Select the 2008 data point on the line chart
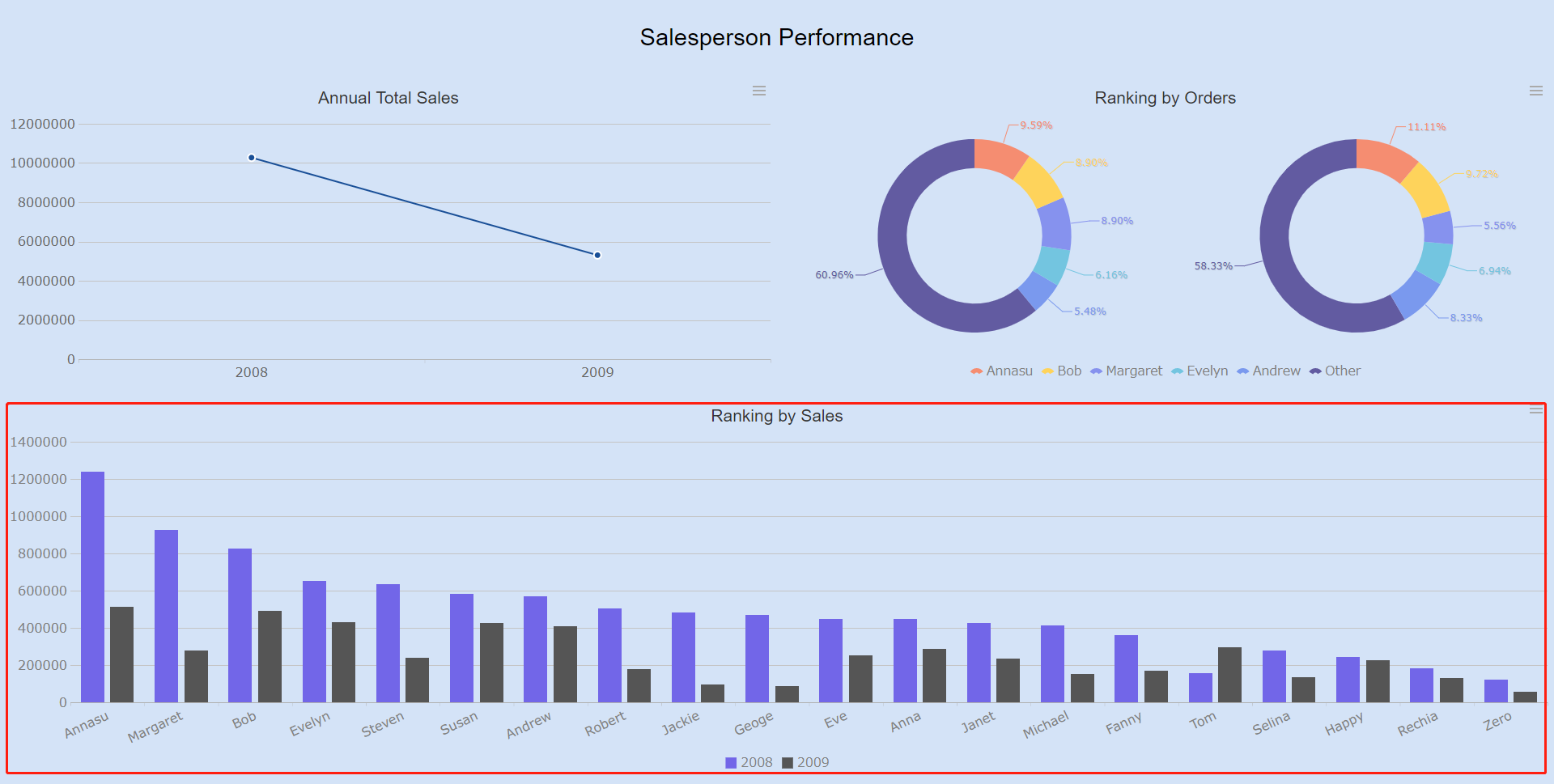This screenshot has height=784, width=1554. pos(251,158)
